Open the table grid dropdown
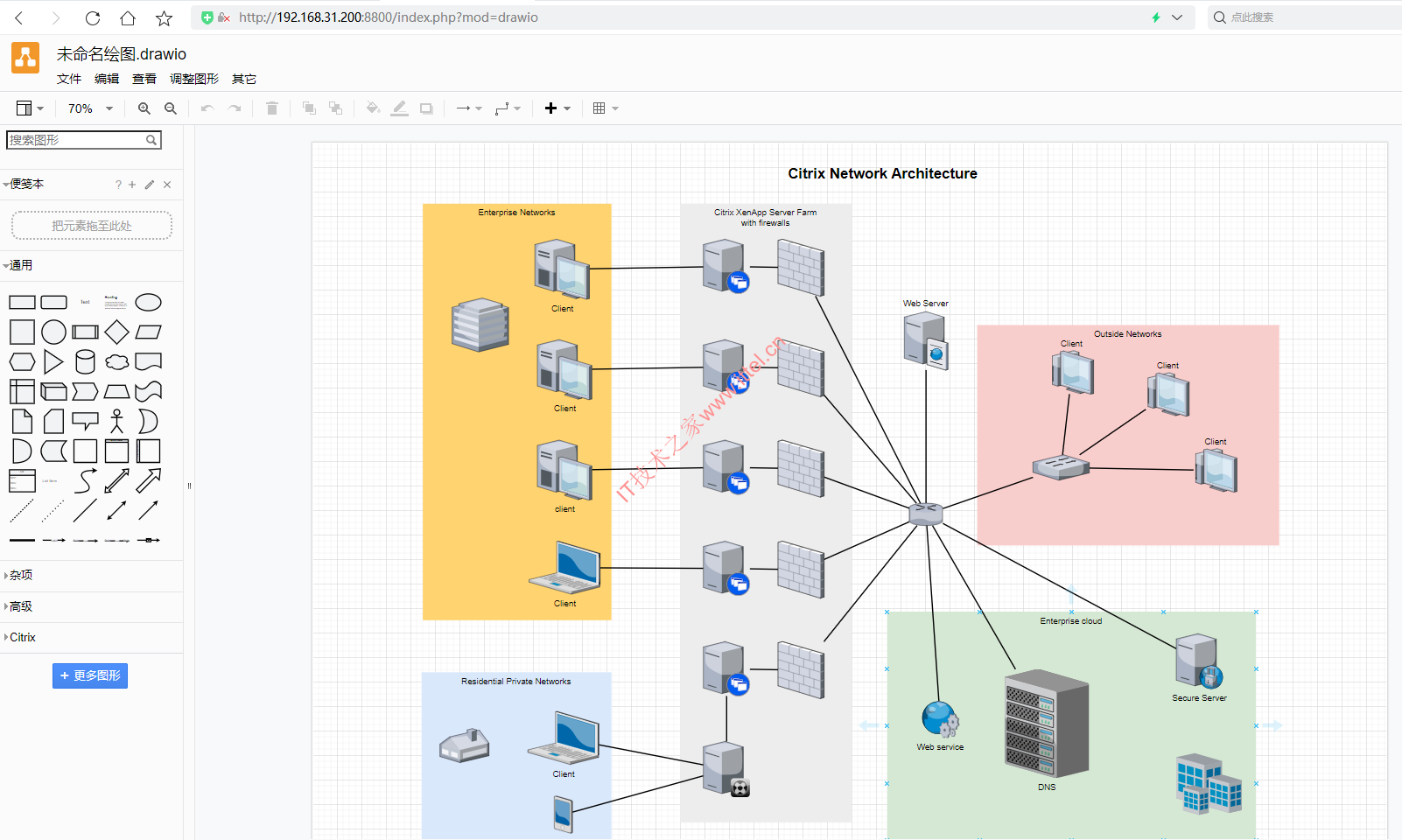 606,108
